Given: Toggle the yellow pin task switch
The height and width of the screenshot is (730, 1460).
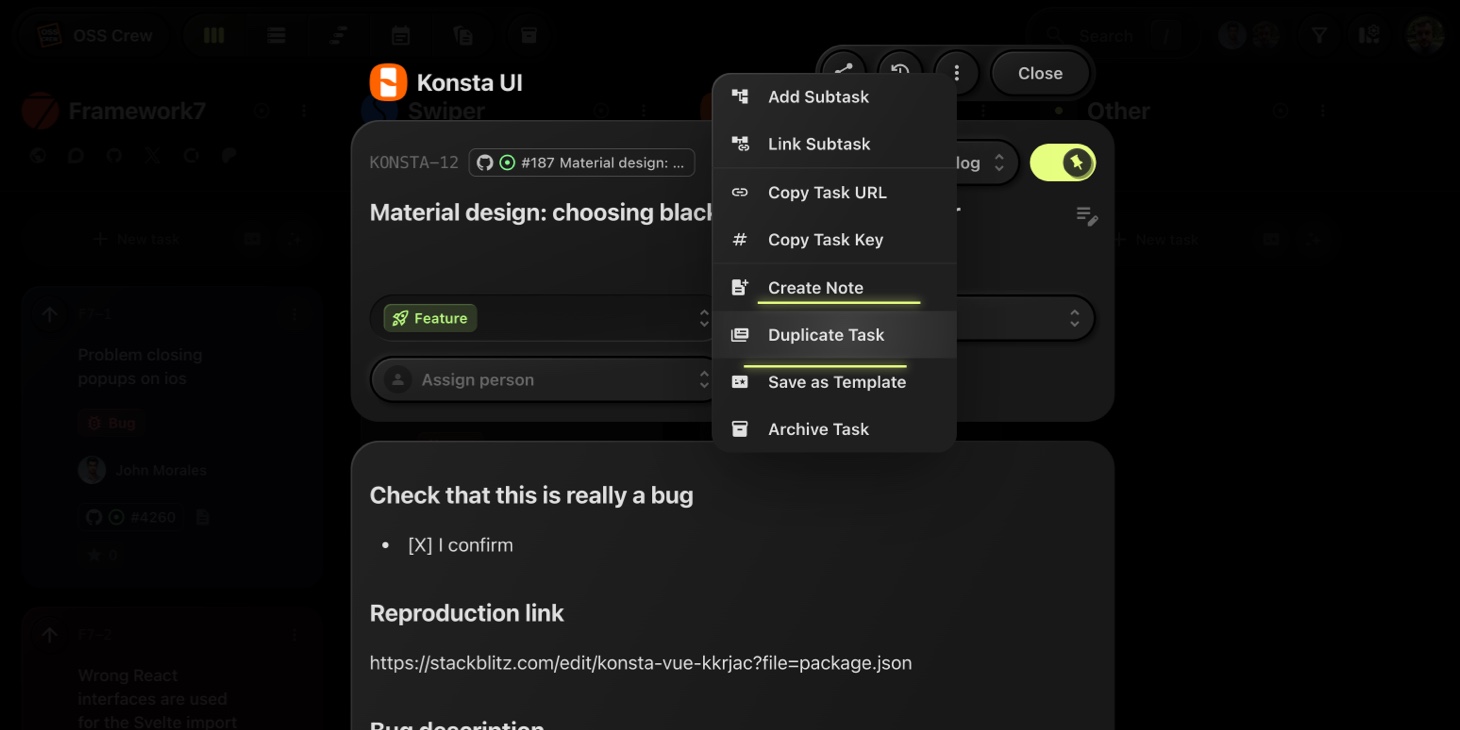Looking at the screenshot, I should 1063,163.
